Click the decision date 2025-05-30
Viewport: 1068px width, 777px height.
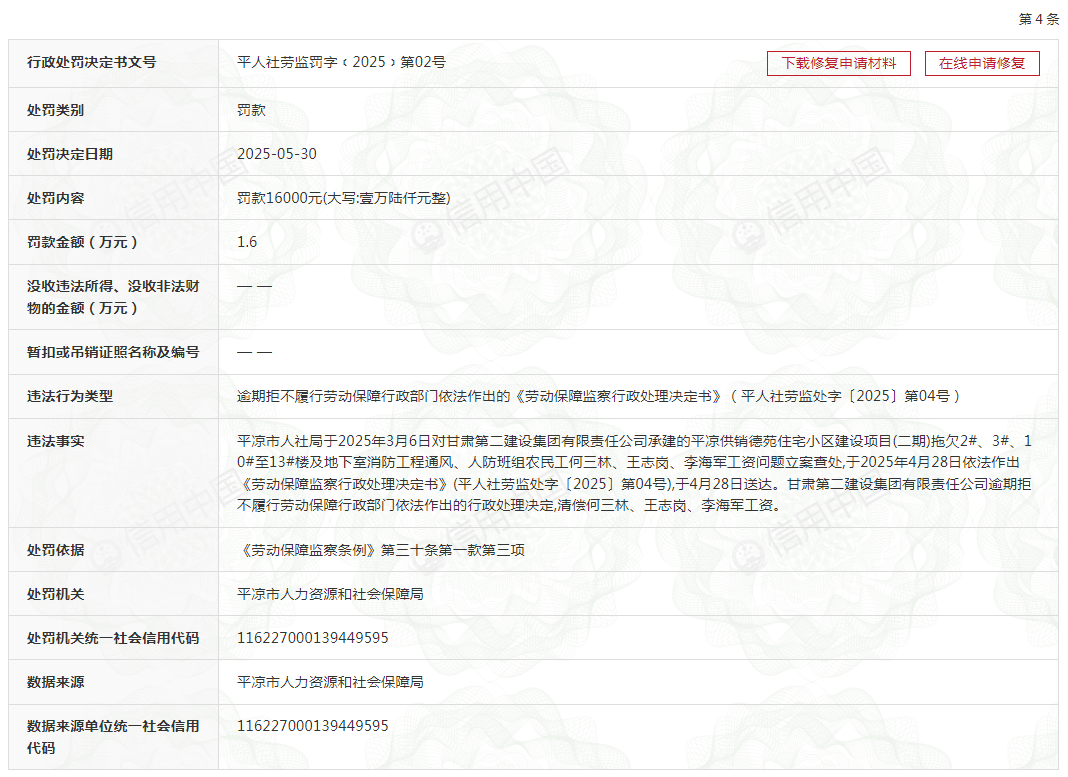[x=277, y=154]
